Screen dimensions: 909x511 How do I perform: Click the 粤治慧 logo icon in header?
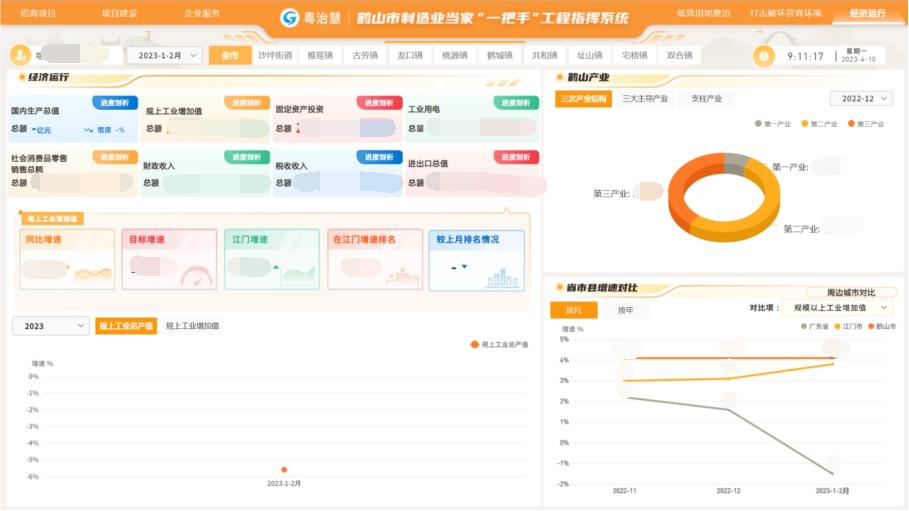[x=289, y=18]
